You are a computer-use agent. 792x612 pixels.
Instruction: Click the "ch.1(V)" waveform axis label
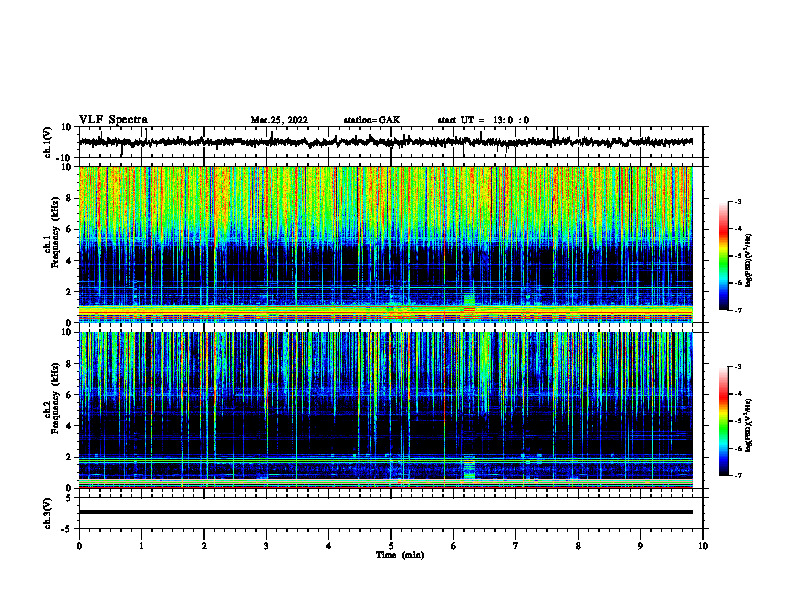pyautogui.click(x=48, y=142)
